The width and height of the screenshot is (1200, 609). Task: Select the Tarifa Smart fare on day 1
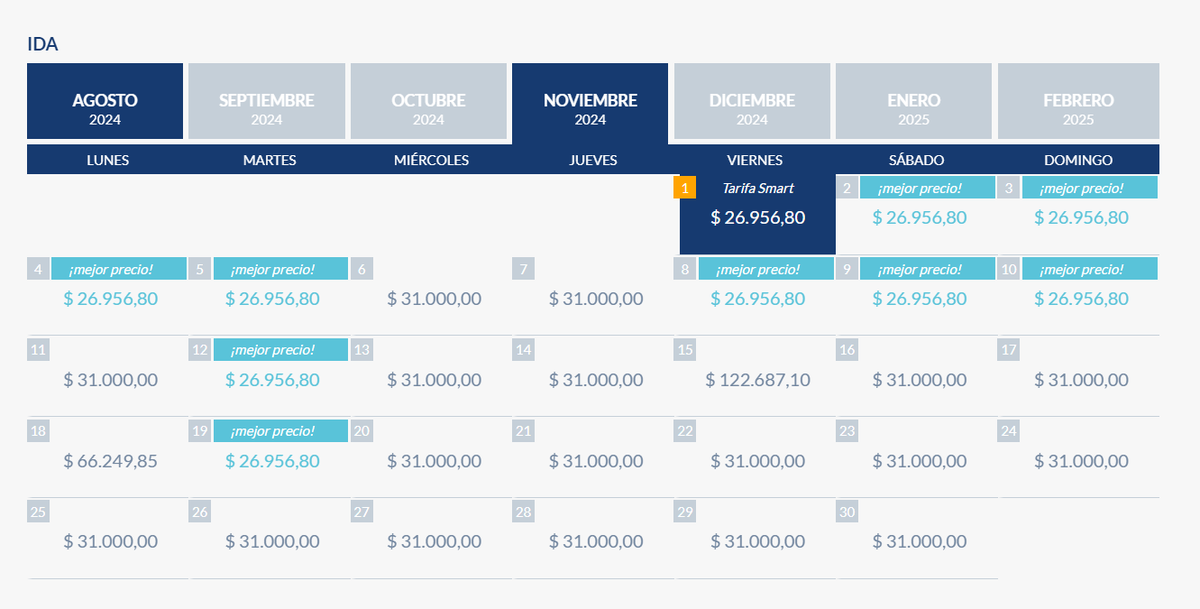[x=757, y=217]
